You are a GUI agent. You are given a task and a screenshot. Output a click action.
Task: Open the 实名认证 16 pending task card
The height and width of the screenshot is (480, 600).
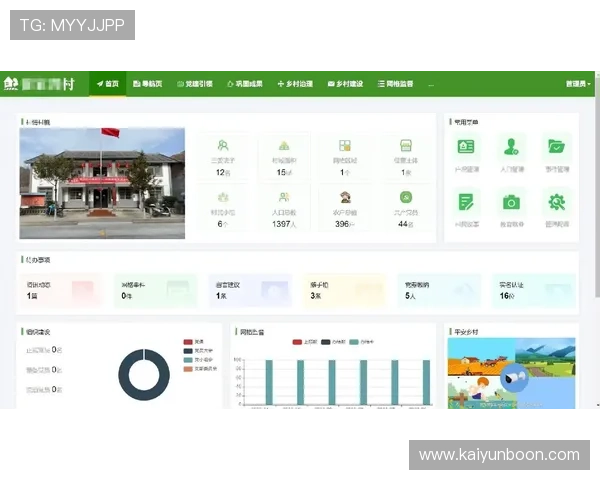535,290
